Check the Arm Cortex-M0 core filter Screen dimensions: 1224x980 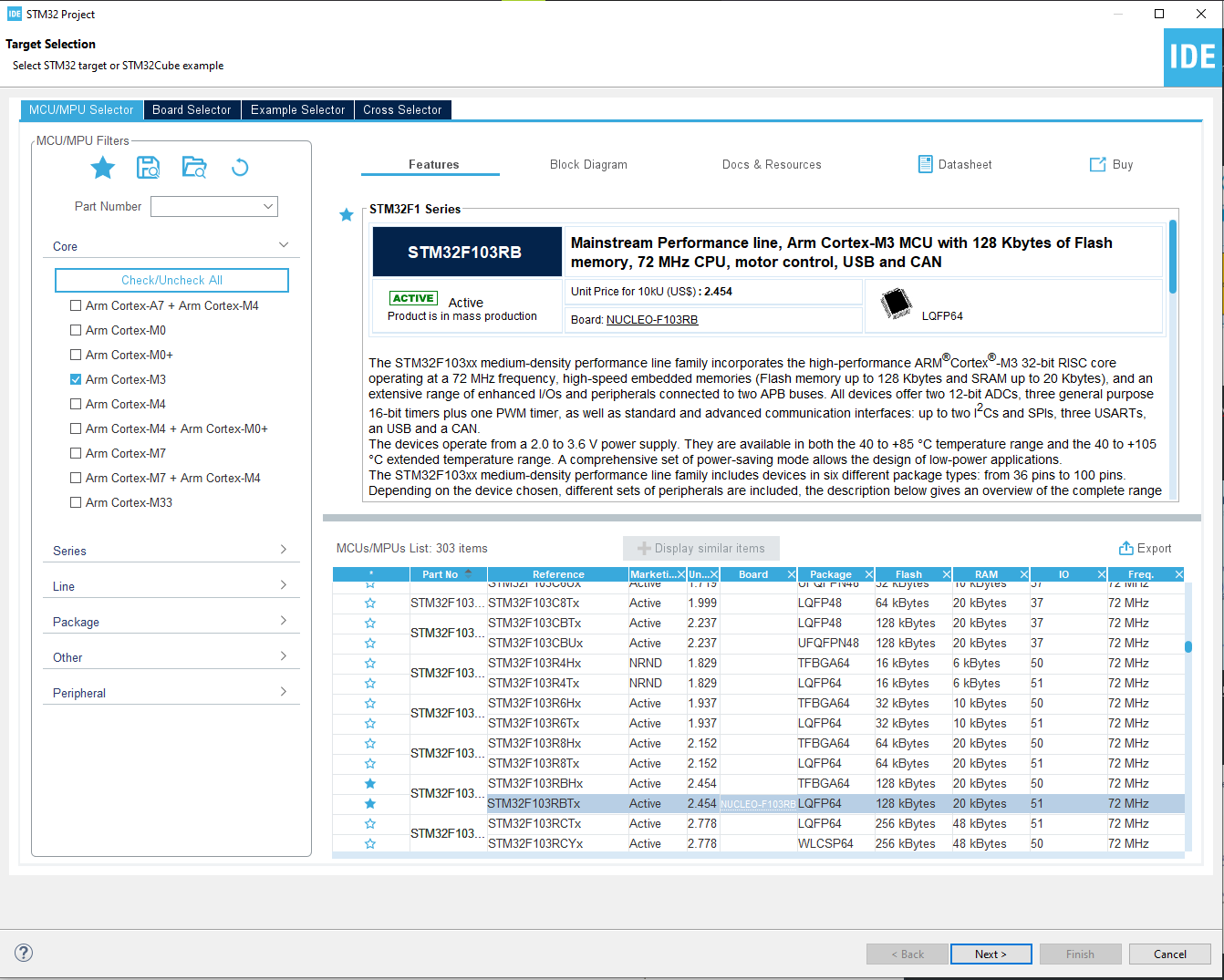[x=76, y=330]
